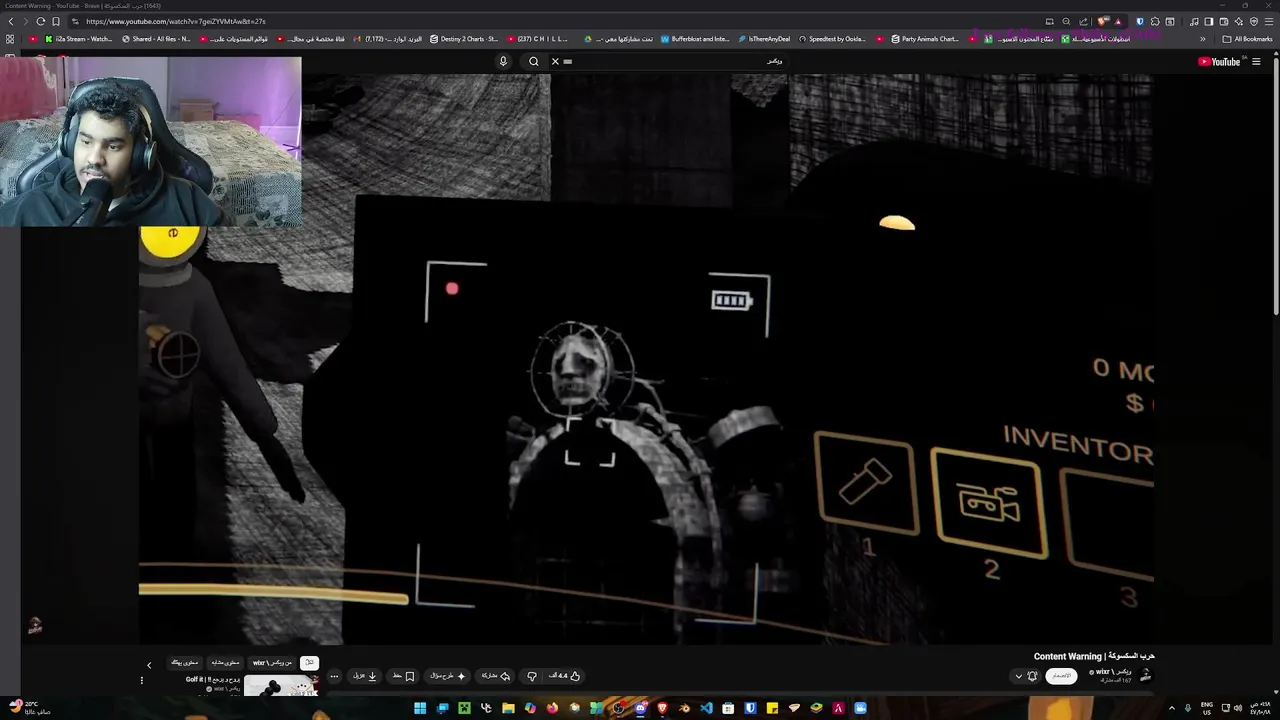Open the channel avatar next to wixr
Screen dimensions: 1280x720
pyautogui.click(x=1146, y=676)
